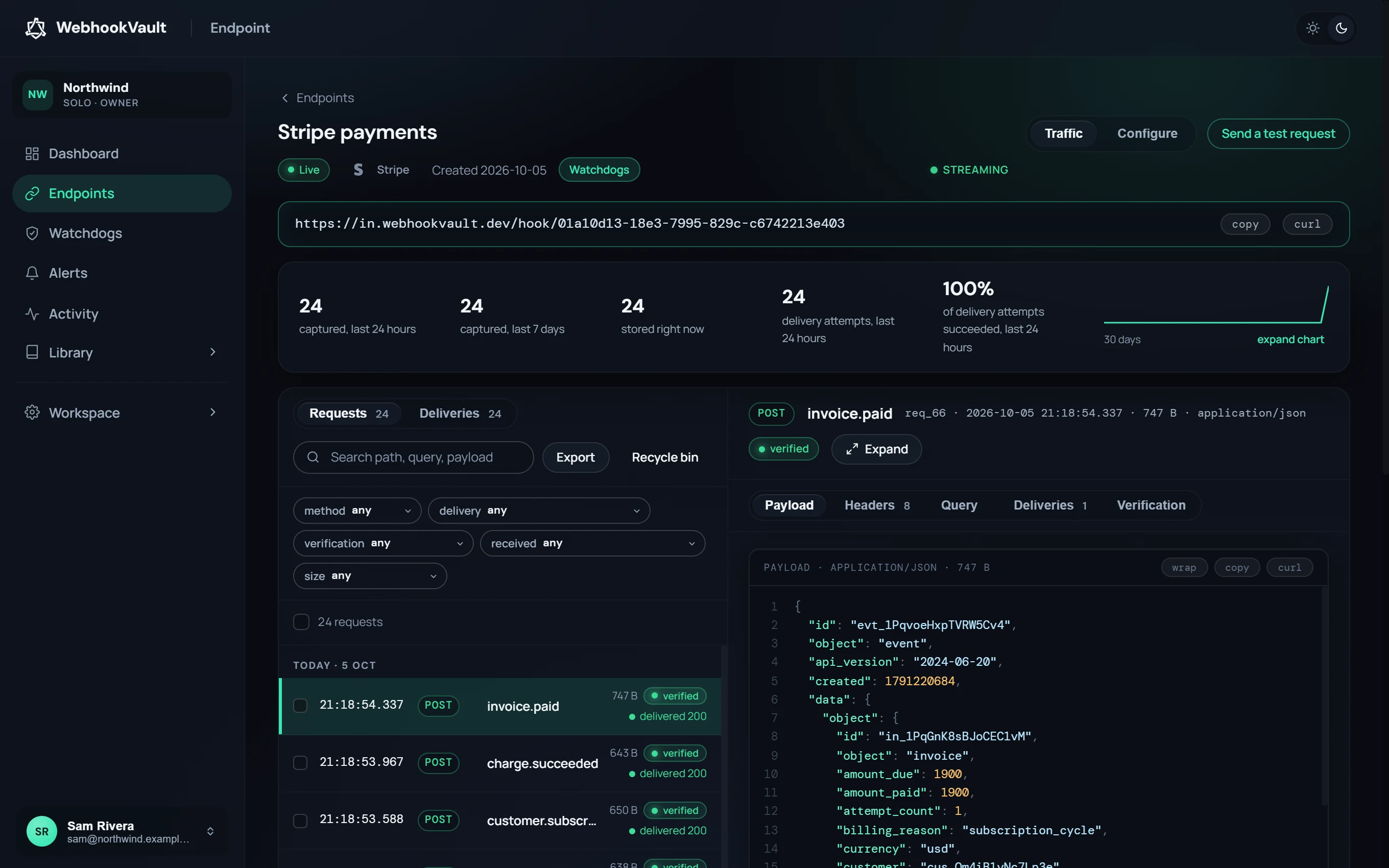The image size is (1389, 868).
Task: Click the Workspace gear icon
Action: tap(32, 412)
